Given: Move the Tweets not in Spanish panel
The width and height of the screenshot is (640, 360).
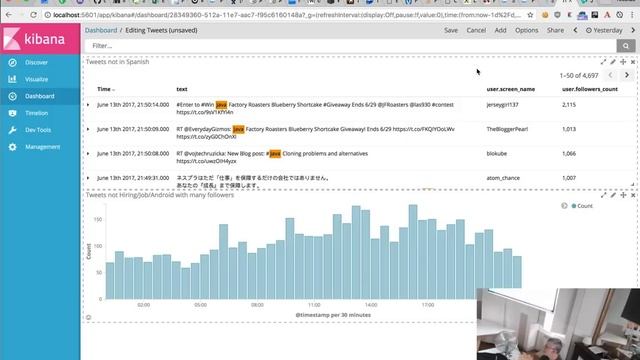Looking at the screenshot, I should (x=623, y=62).
